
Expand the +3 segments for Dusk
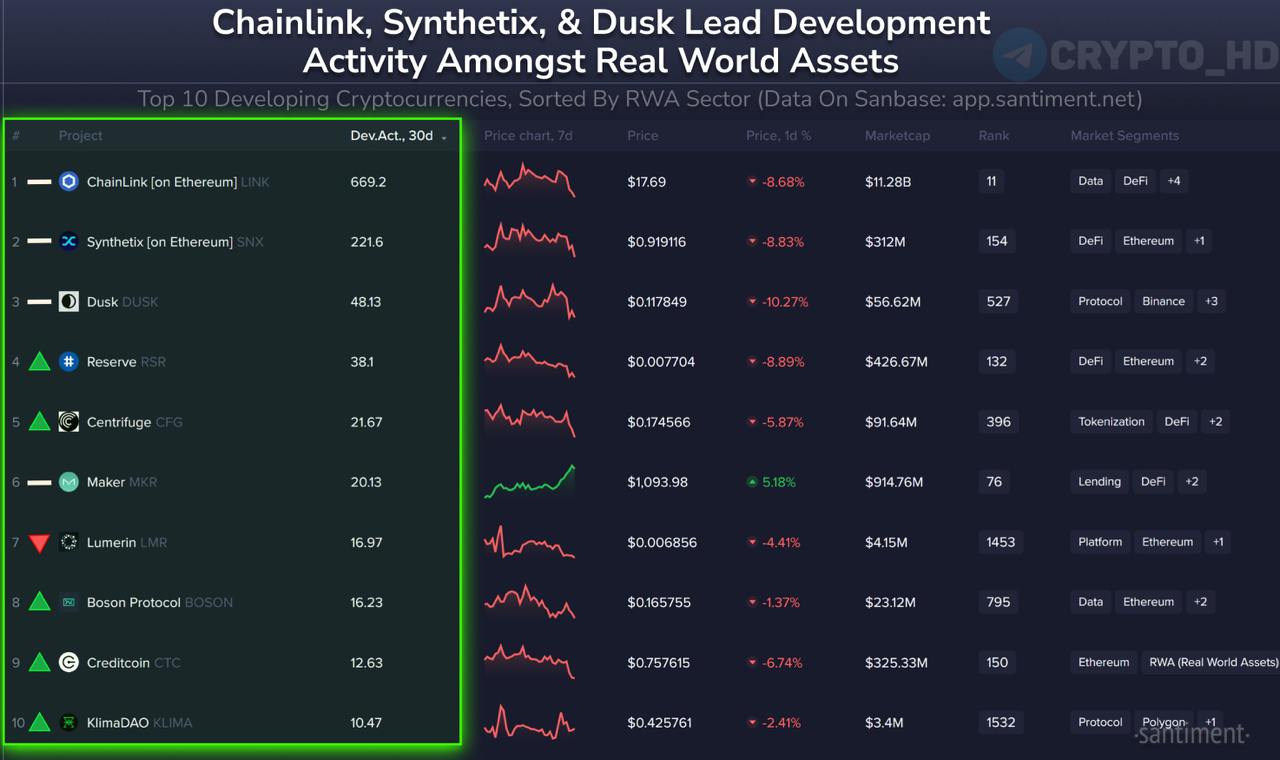tap(1211, 301)
